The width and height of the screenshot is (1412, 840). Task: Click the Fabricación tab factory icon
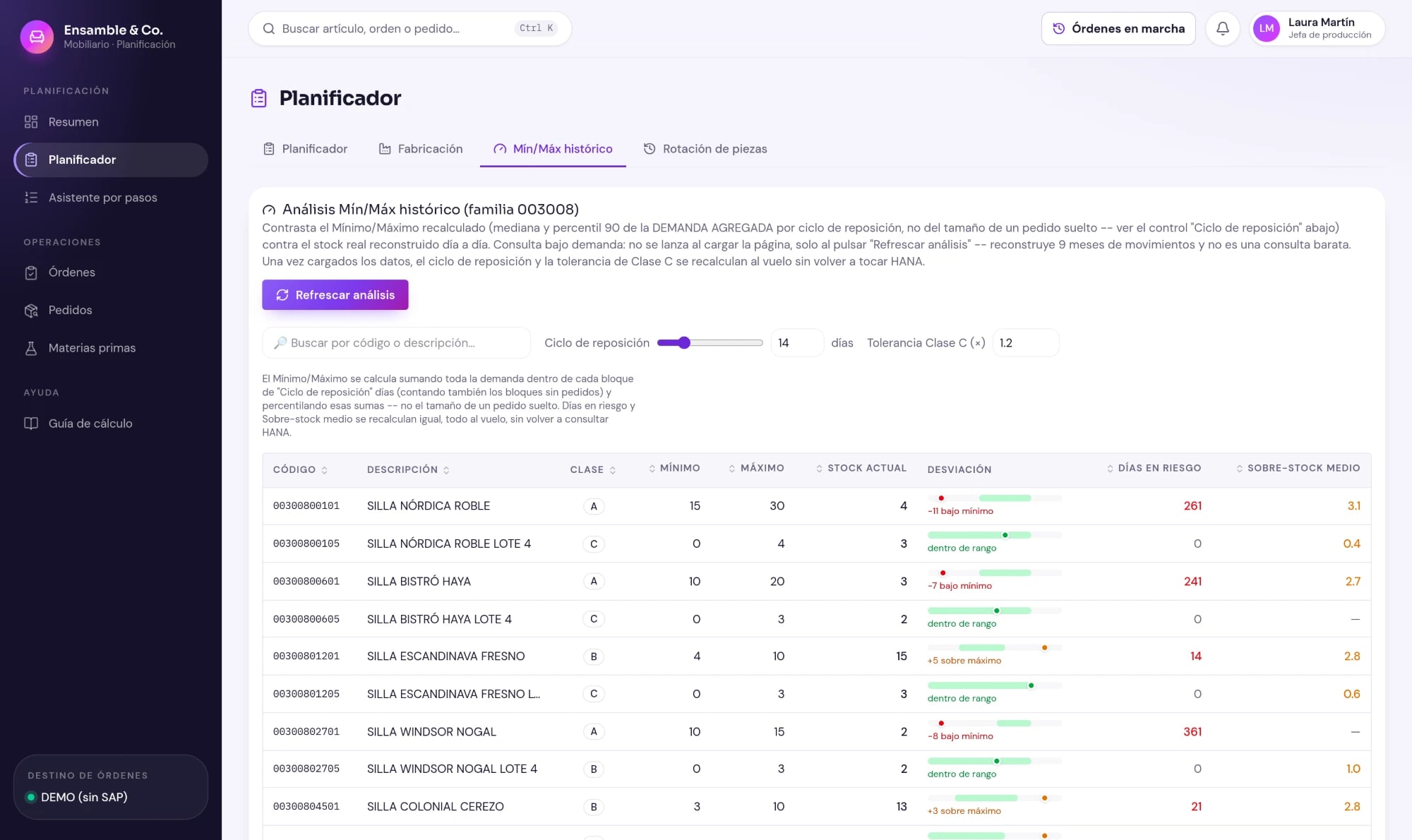[x=385, y=149]
